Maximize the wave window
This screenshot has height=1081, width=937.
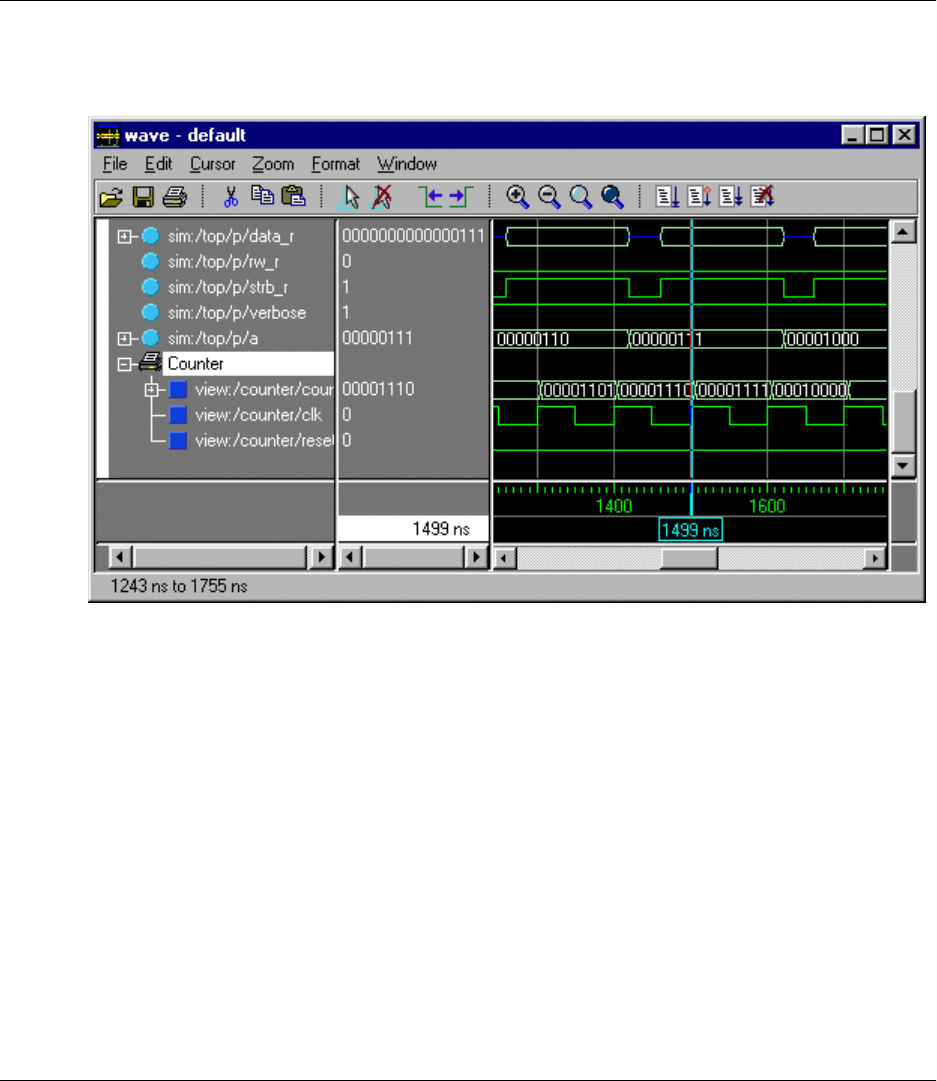pyautogui.click(x=877, y=135)
